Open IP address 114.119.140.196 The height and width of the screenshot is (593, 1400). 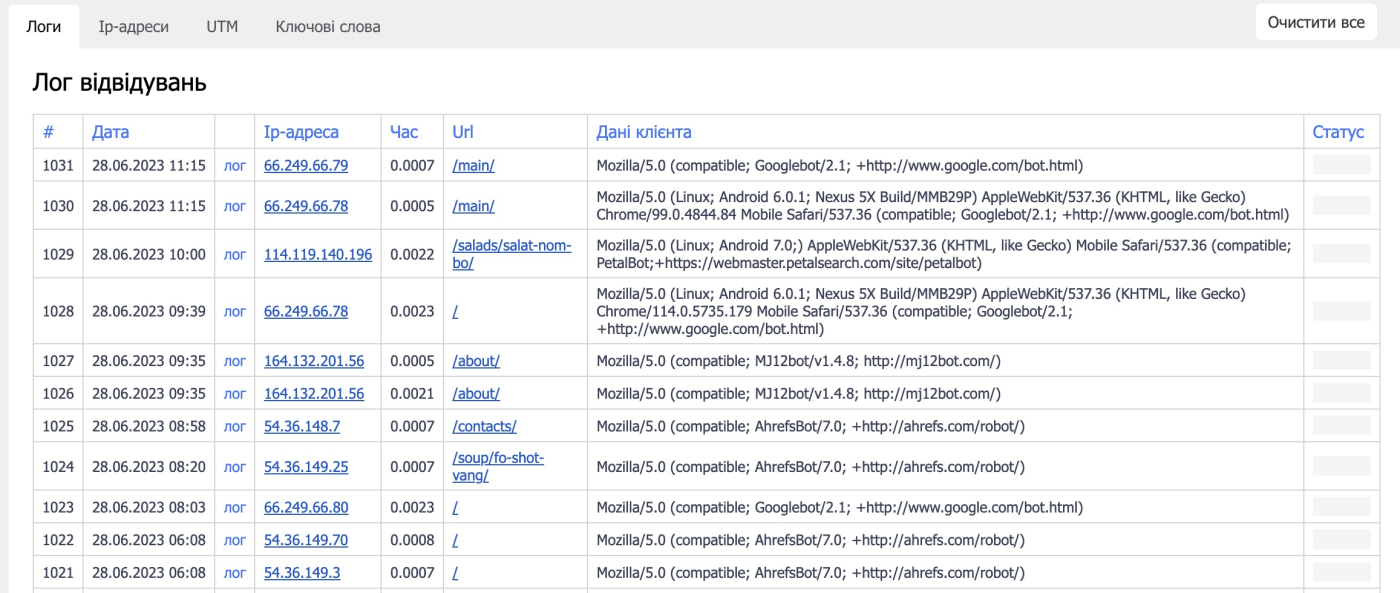click(x=318, y=255)
